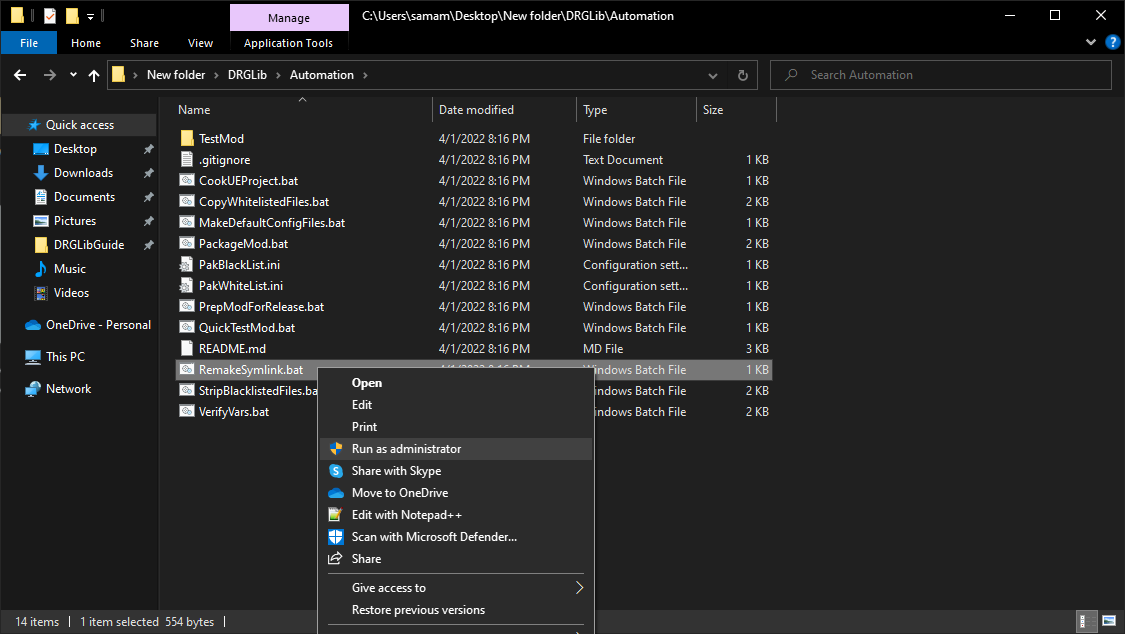This screenshot has height=634, width=1125.
Task: Click the DRGLib breadcrumb segment
Action: (248, 75)
